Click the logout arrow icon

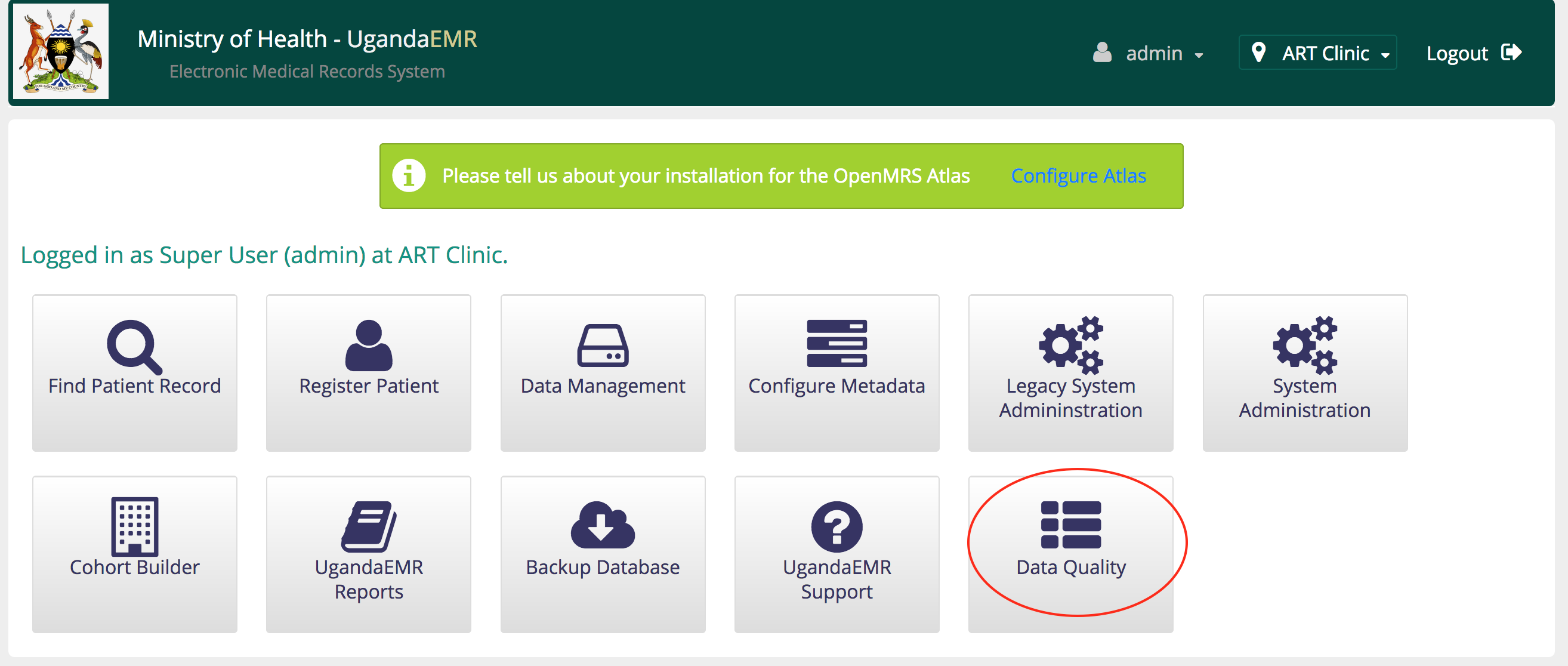click(1511, 53)
